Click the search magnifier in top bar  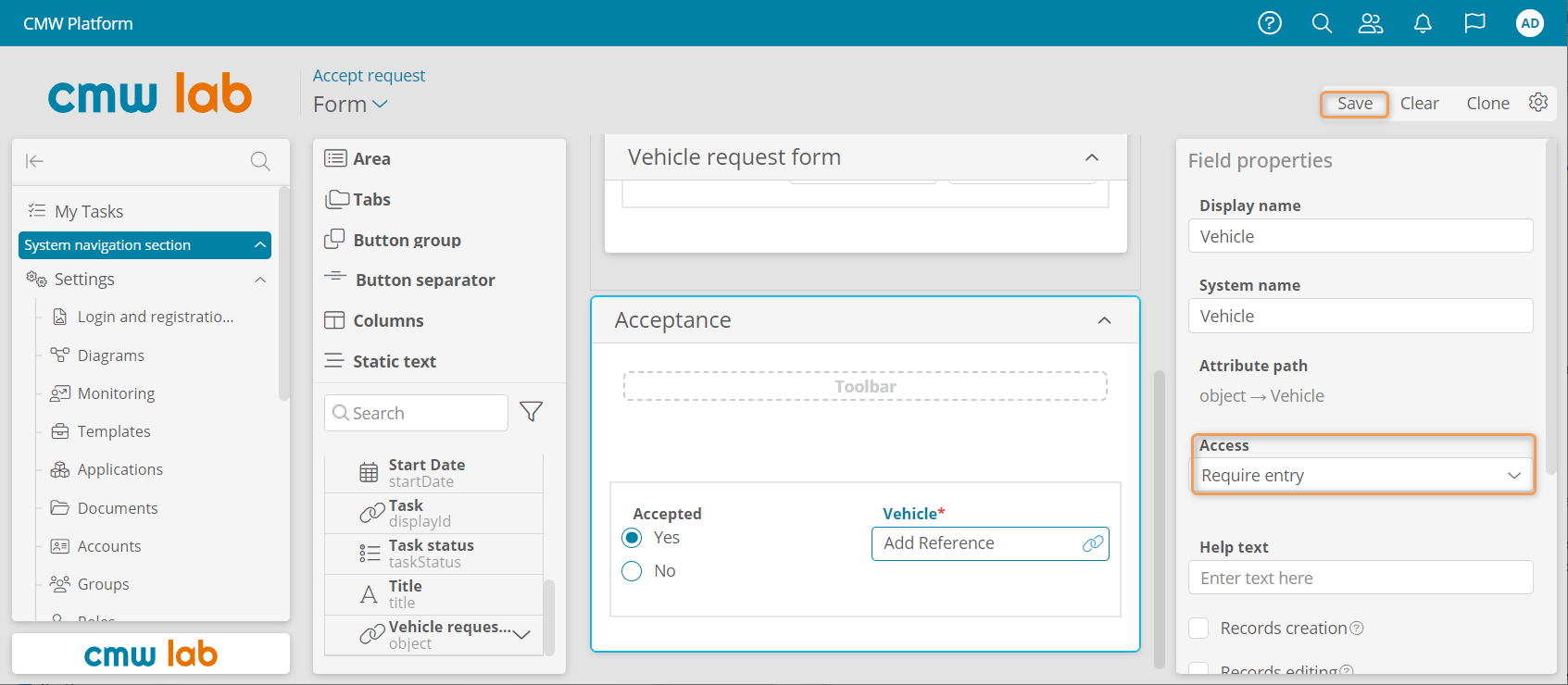pos(1322,23)
